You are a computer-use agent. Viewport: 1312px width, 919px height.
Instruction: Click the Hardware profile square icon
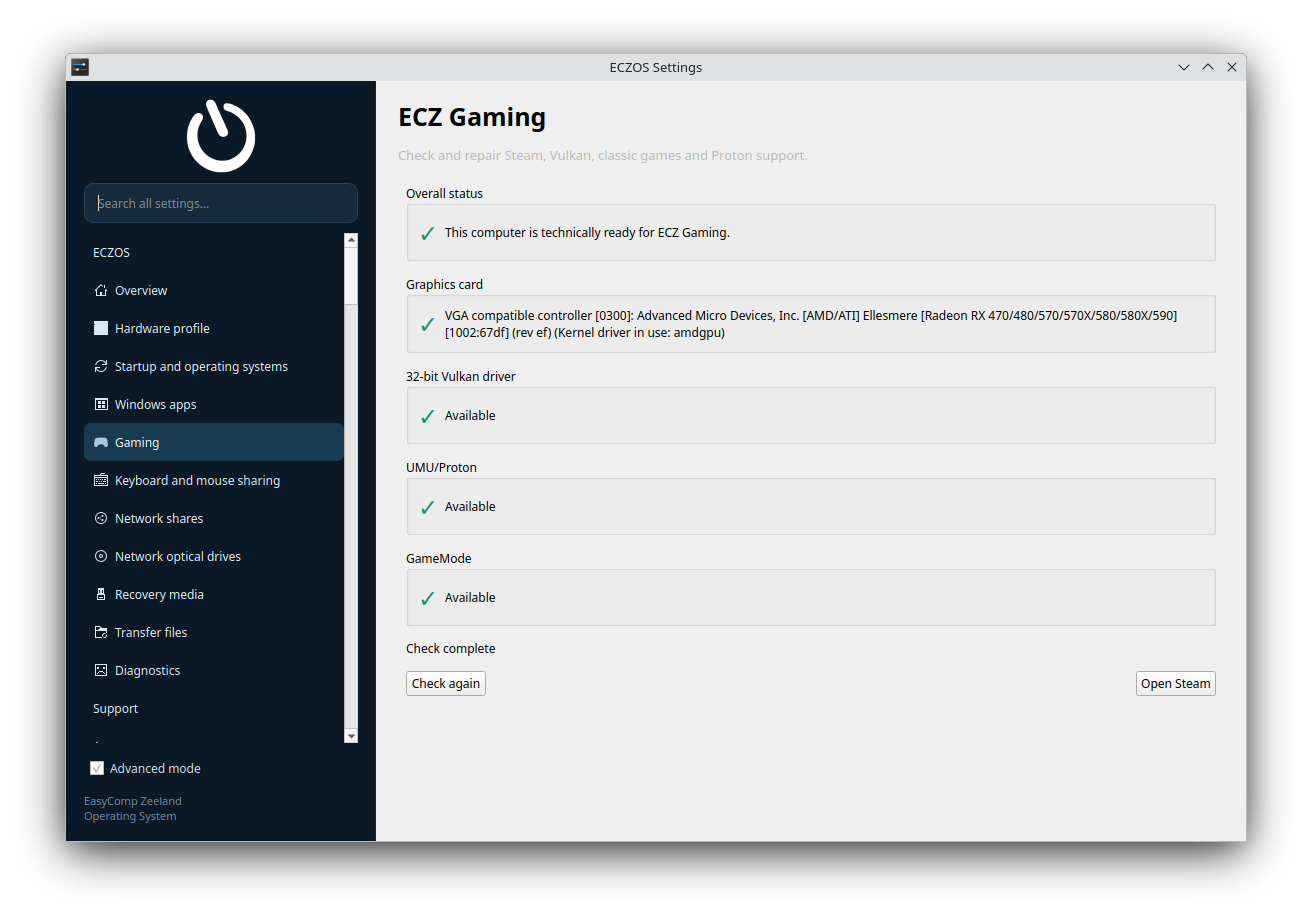click(x=100, y=329)
